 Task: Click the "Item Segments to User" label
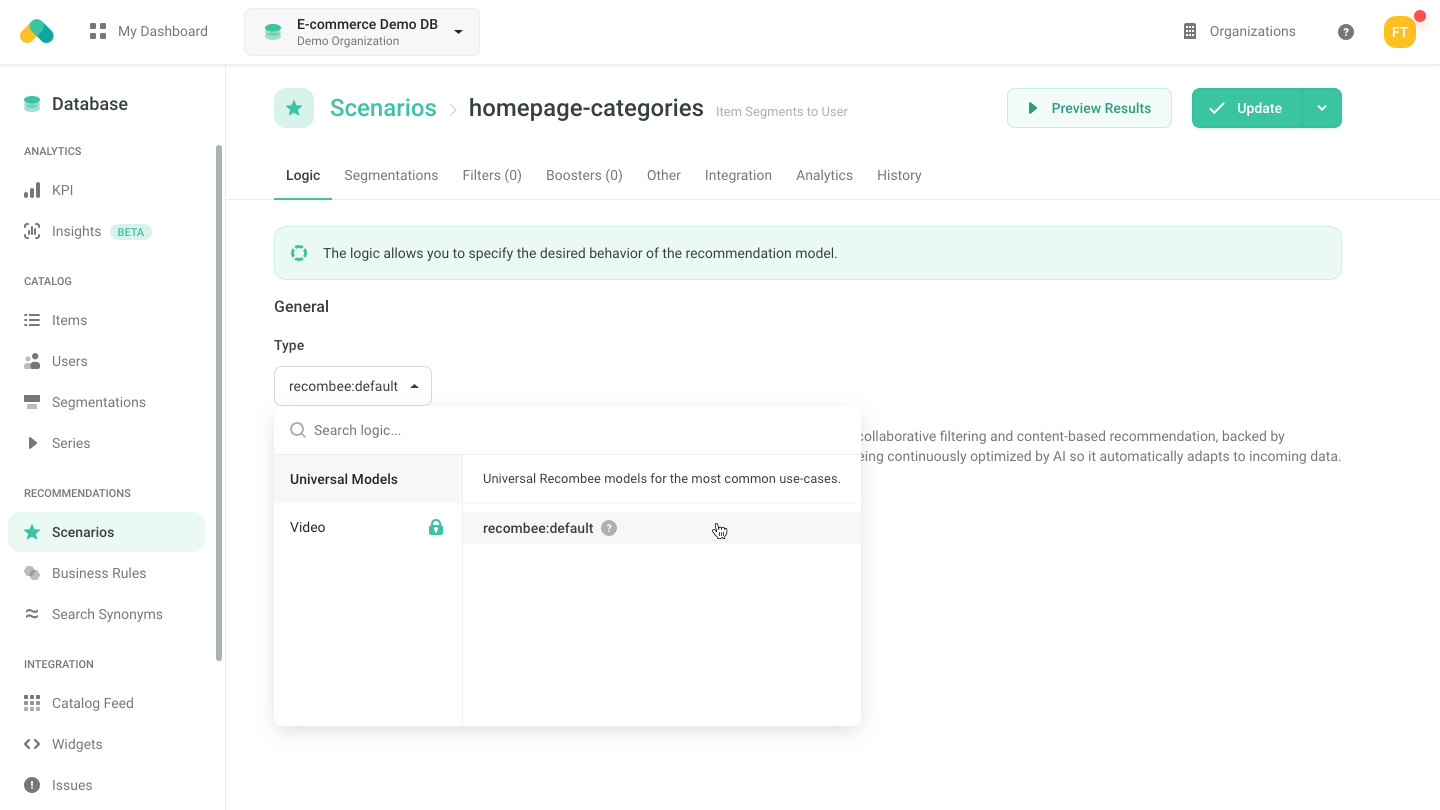(782, 112)
